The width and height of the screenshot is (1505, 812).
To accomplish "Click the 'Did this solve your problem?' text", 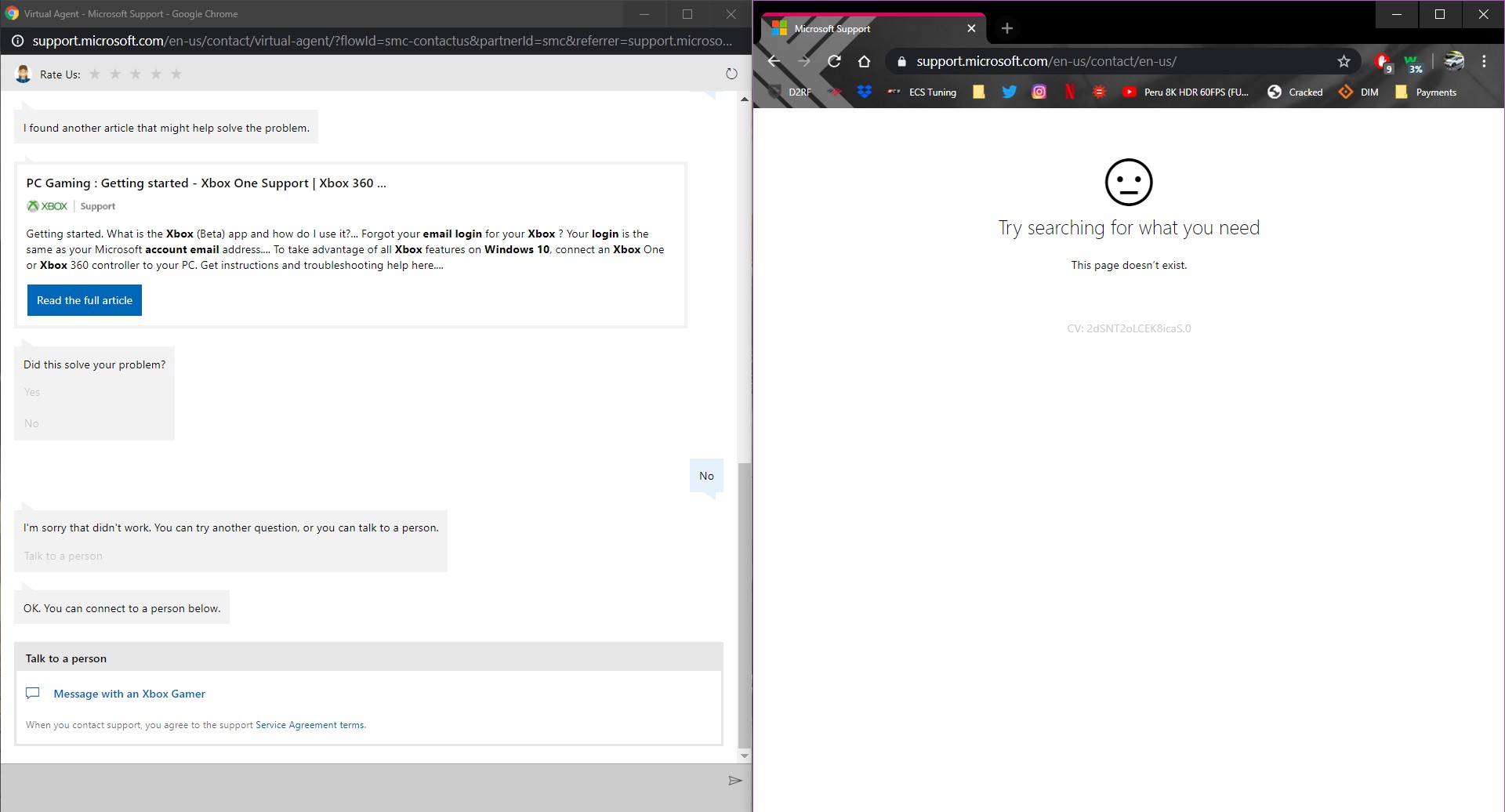I will click(x=95, y=364).
